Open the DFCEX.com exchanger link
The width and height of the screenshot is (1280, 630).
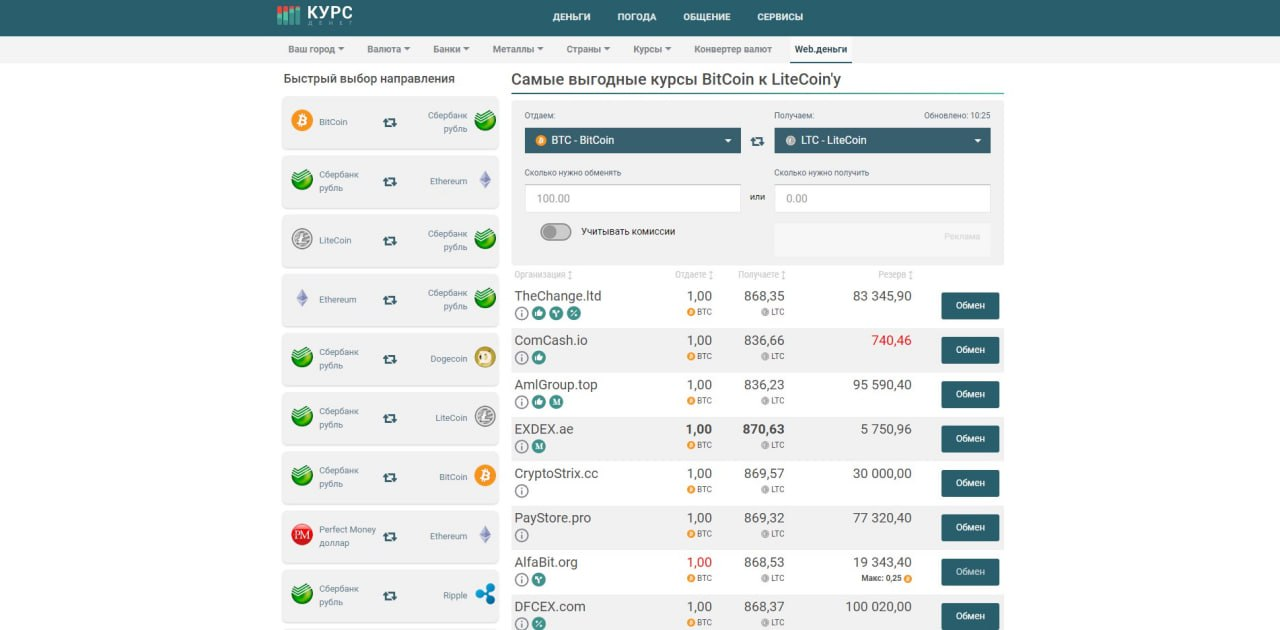550,607
